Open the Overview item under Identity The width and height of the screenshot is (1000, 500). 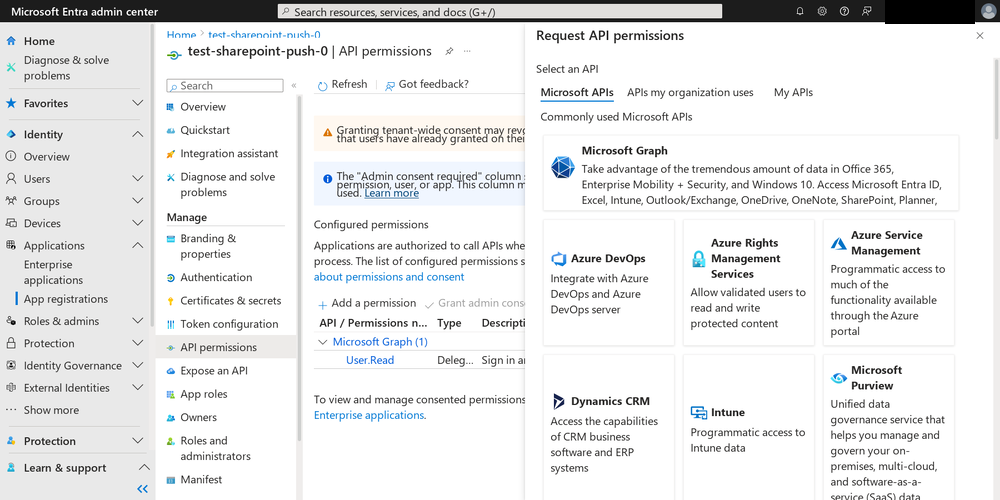(47, 157)
